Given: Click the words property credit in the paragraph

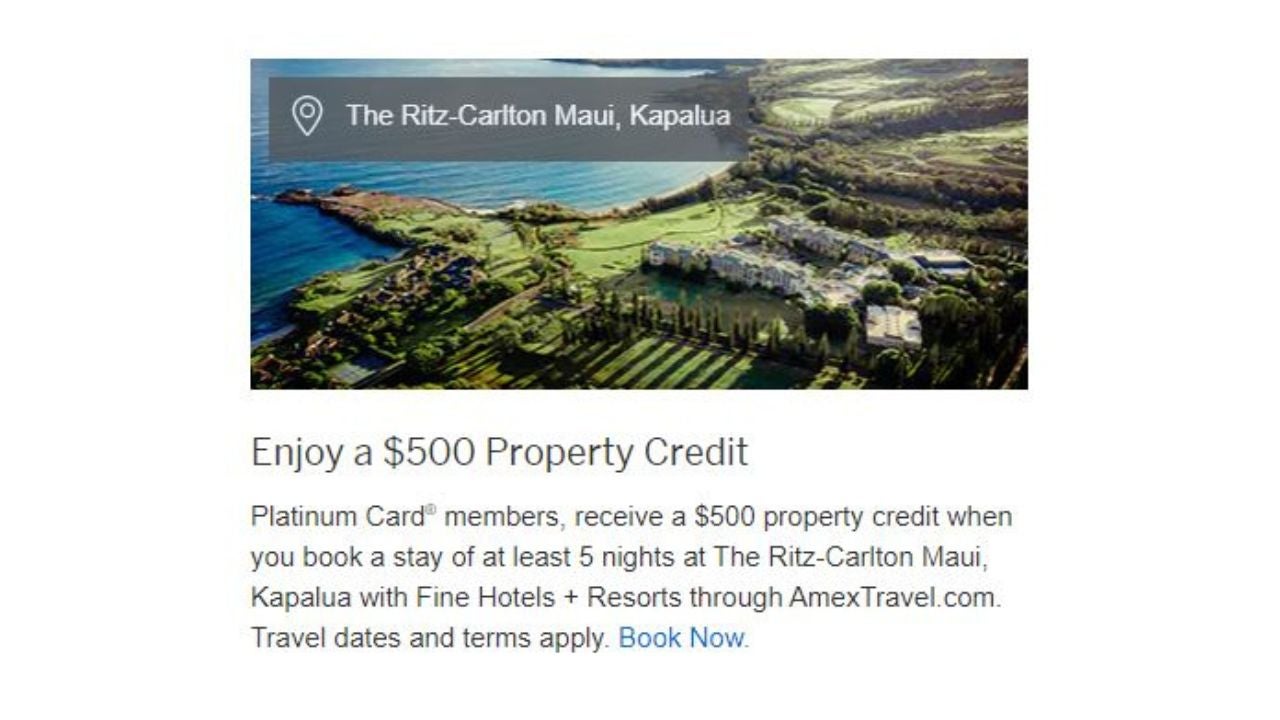Looking at the screenshot, I should click(852, 517).
